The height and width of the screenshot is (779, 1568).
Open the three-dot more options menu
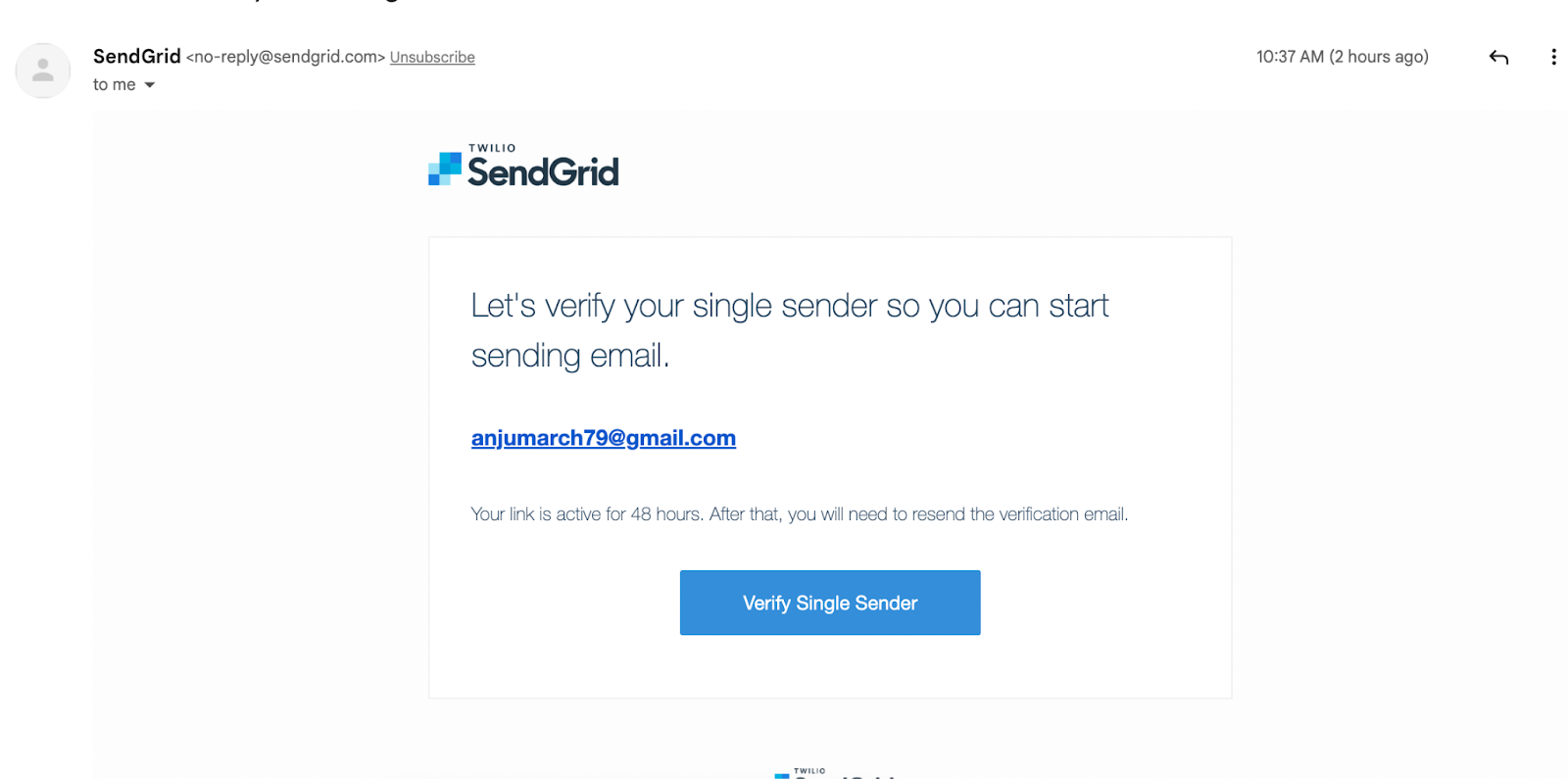click(x=1553, y=57)
